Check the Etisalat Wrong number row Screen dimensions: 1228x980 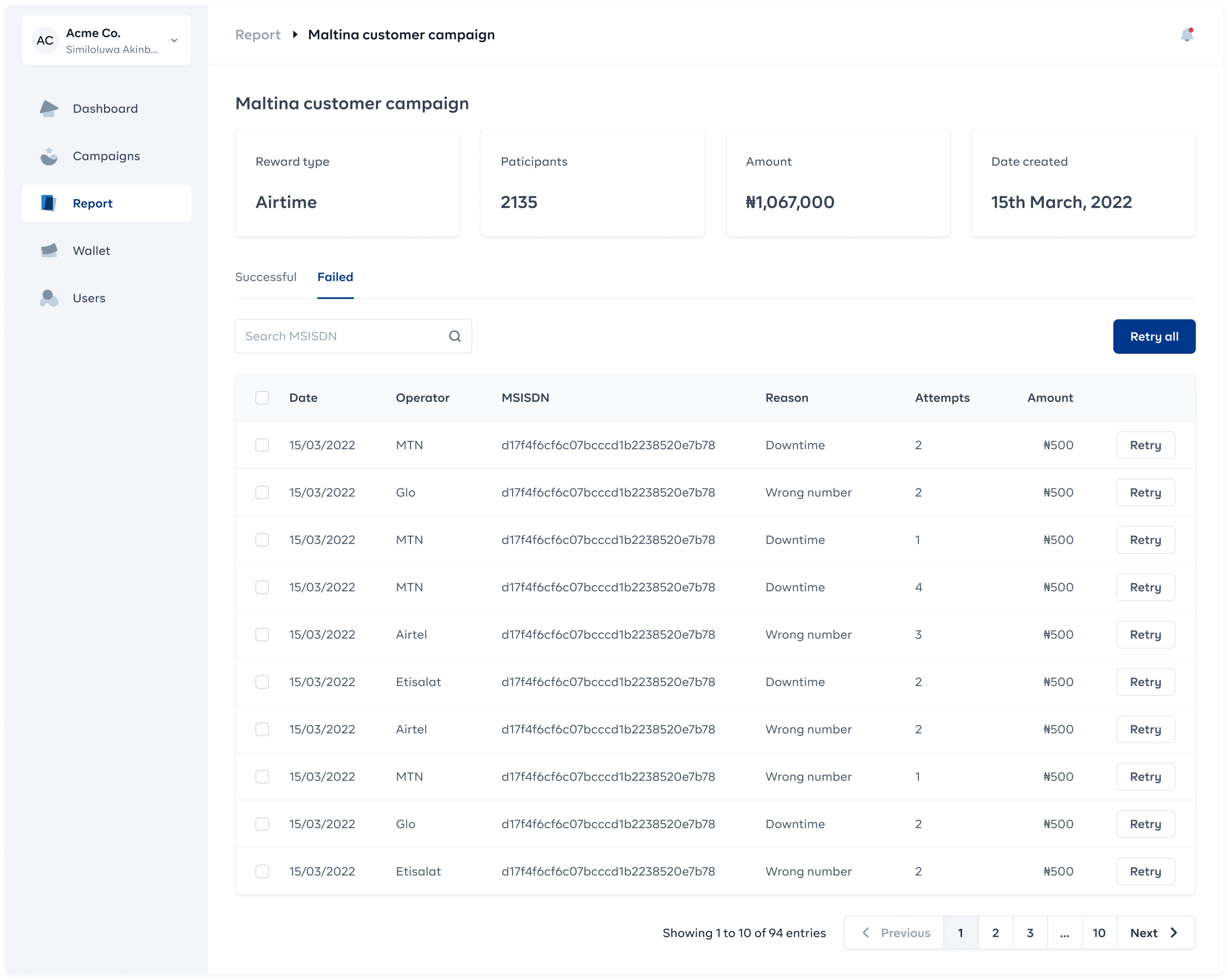[x=262, y=870]
